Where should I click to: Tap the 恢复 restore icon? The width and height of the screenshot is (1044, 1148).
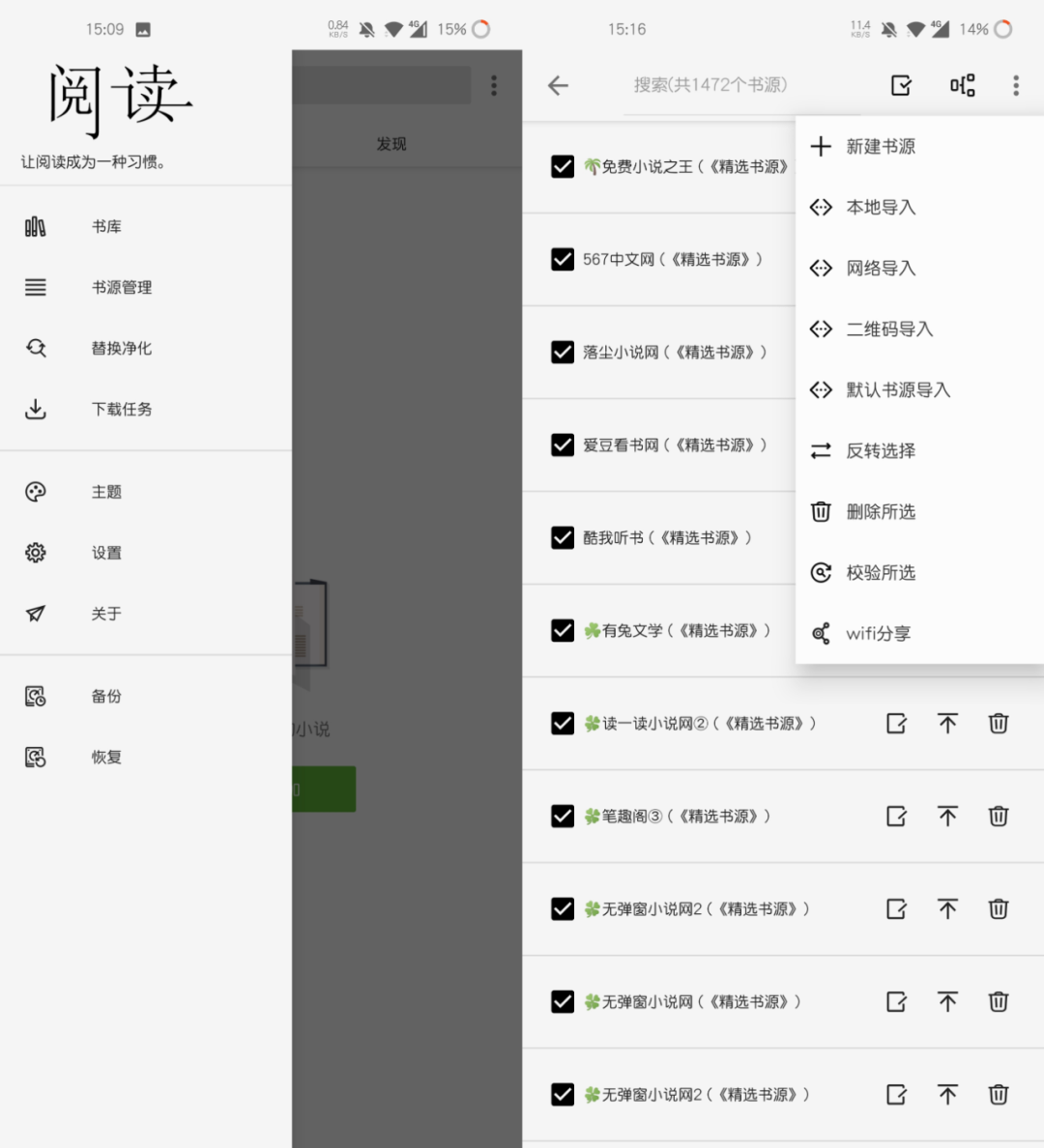click(x=35, y=757)
